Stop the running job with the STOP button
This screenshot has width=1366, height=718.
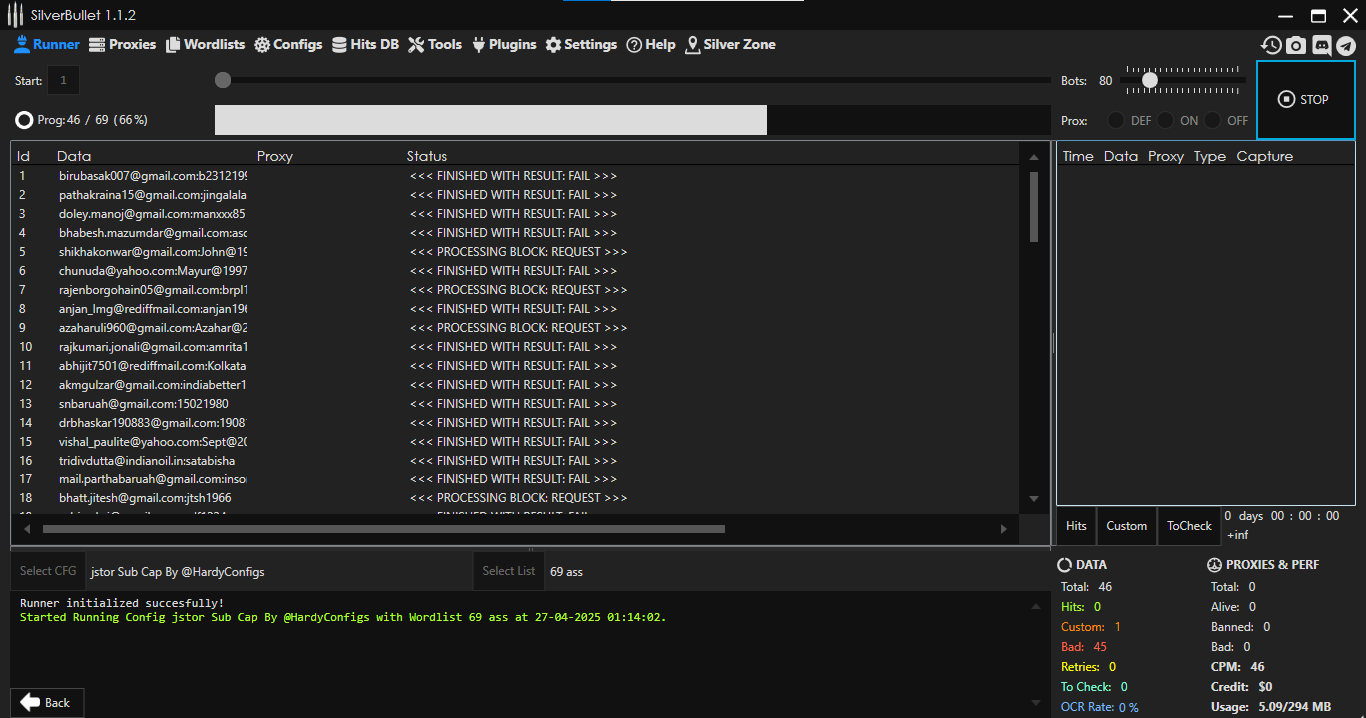pos(1305,100)
